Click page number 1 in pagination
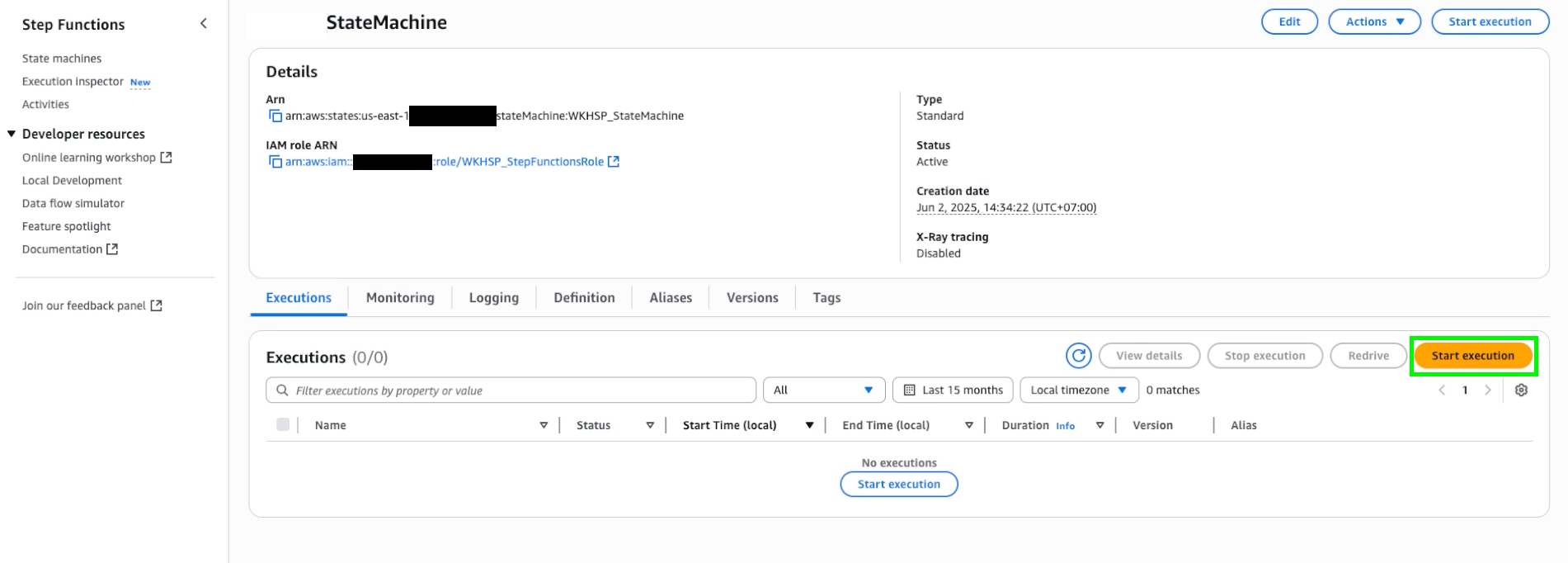 [x=1465, y=390]
